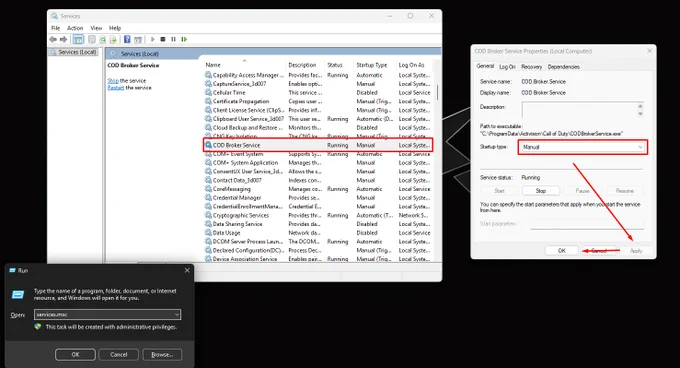Click the Stop button in Properties dialog
This screenshot has height=368, width=680.
pyautogui.click(x=541, y=191)
